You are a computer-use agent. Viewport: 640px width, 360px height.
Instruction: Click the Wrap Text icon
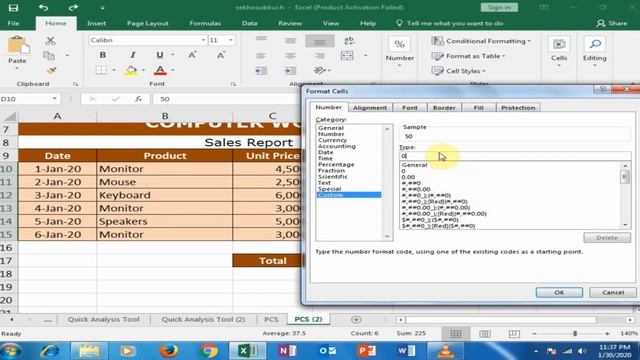(349, 40)
